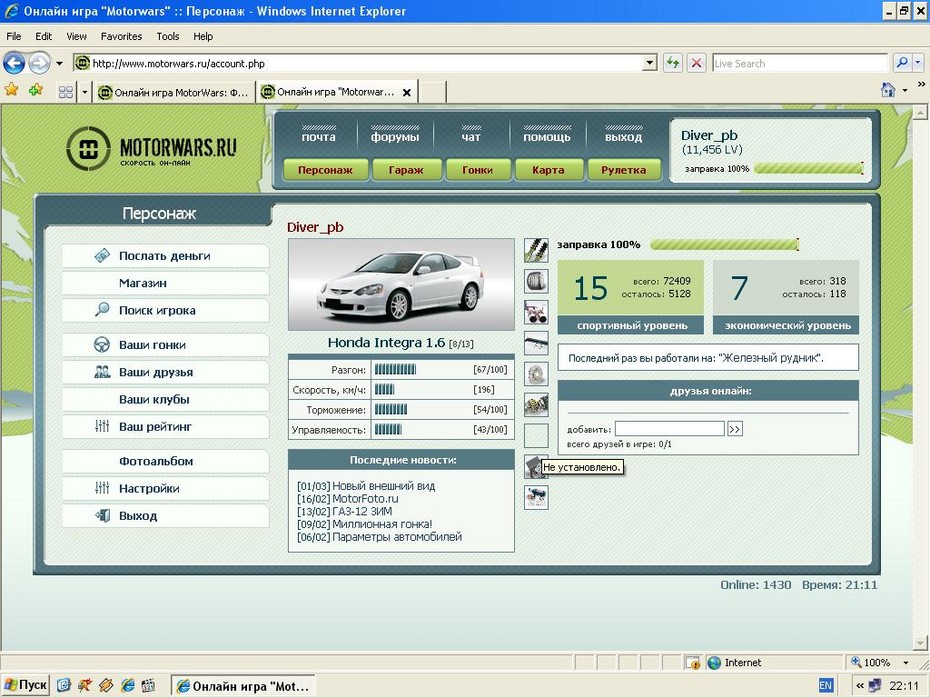The width and height of the screenshot is (930, 698).
Task: Select the Рулетка game tab
Action: (623, 170)
